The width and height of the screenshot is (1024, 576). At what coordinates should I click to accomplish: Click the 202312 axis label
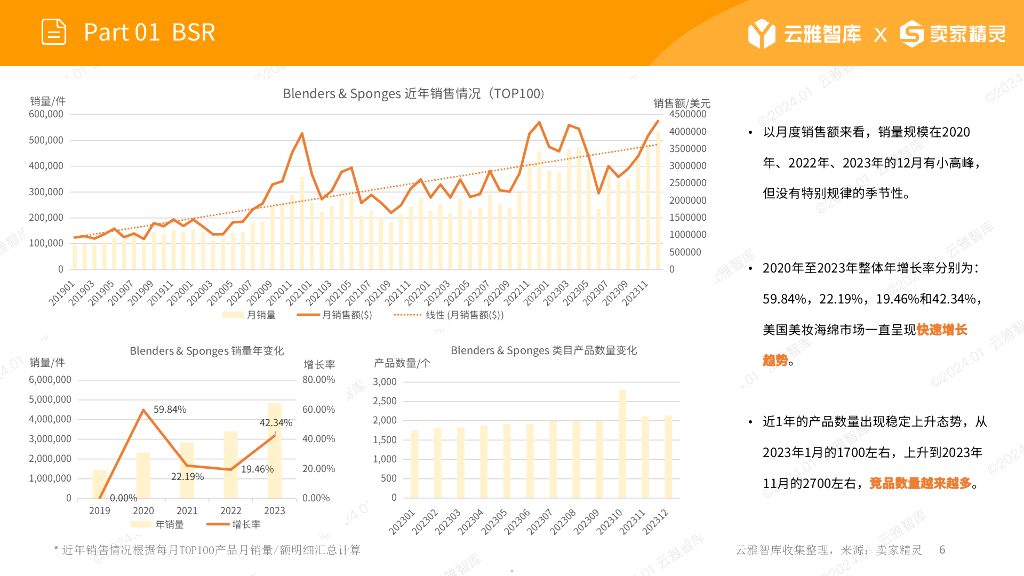[x=656, y=522]
